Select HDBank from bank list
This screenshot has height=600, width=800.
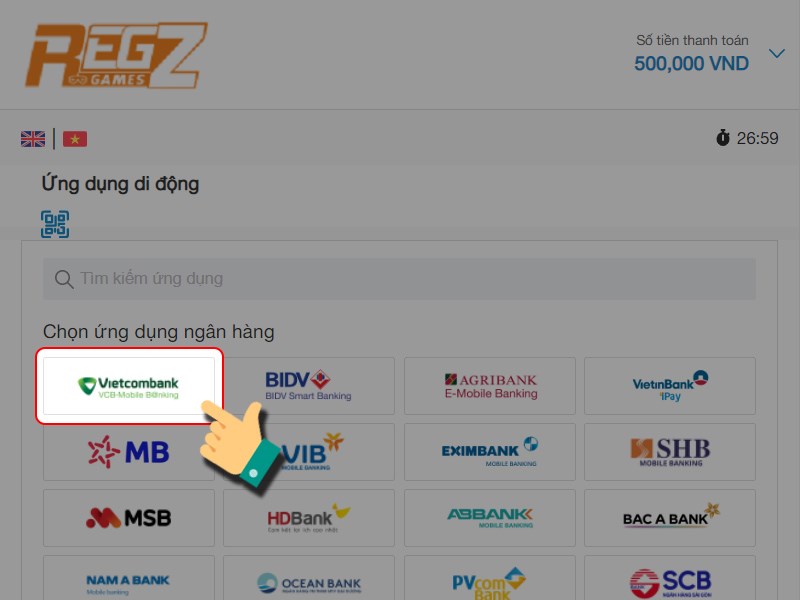point(309,518)
